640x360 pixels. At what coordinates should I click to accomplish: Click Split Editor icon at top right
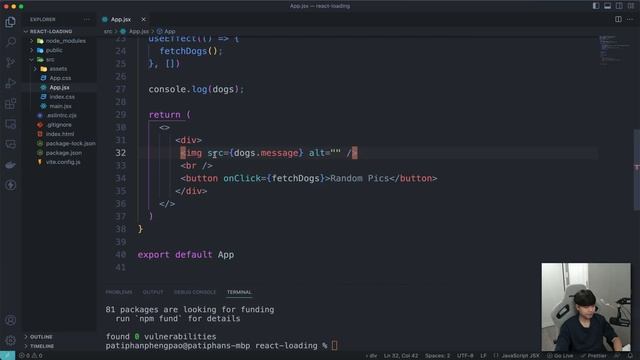(x=618, y=19)
